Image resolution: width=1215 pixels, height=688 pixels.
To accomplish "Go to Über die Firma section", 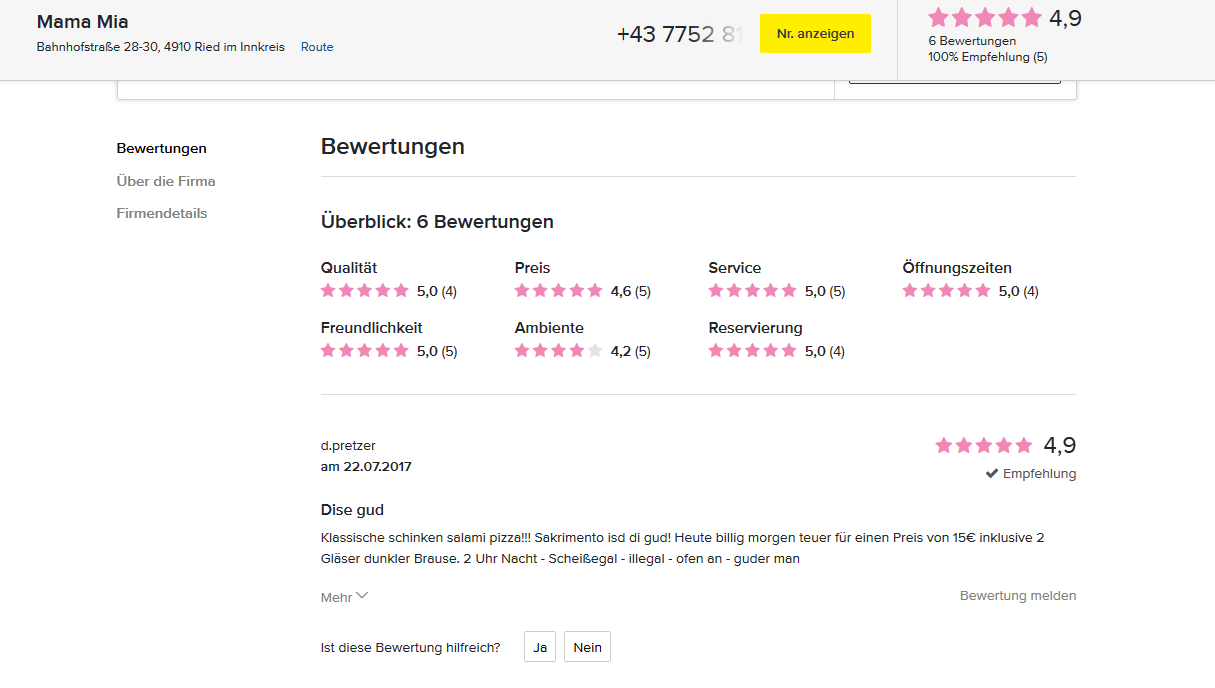I will [166, 181].
